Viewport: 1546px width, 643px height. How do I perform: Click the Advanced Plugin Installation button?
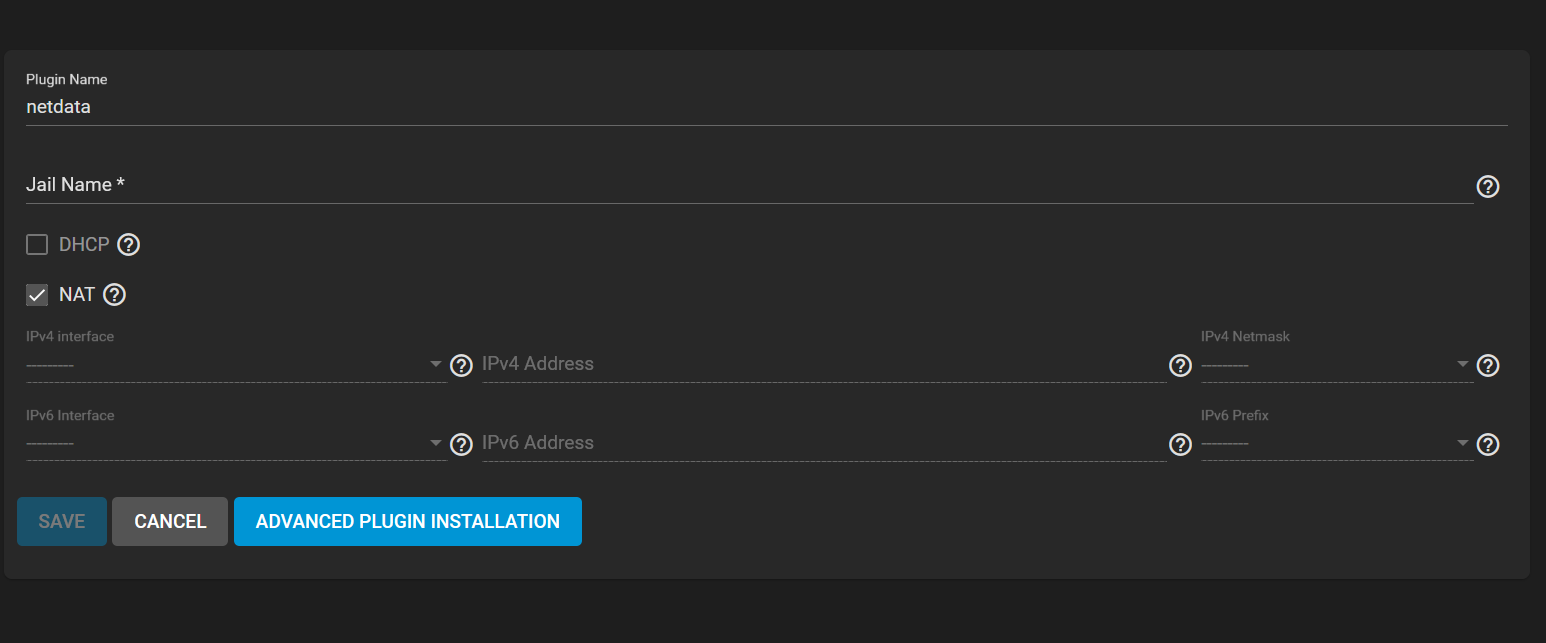point(408,521)
